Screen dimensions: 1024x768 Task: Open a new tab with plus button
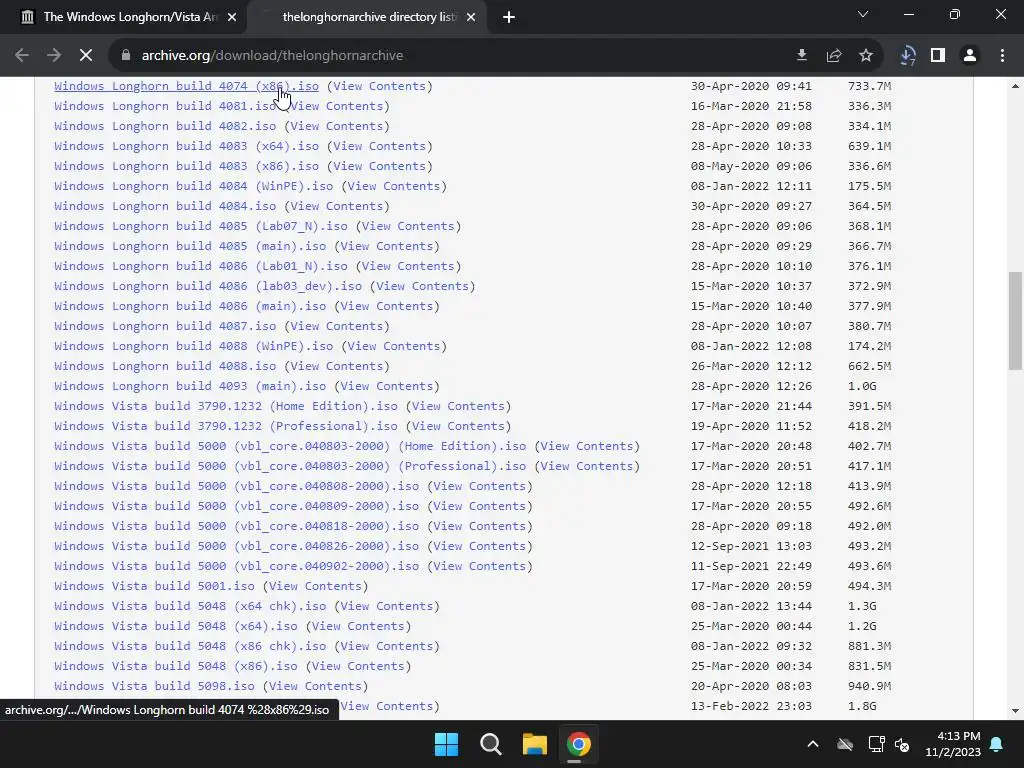coord(509,18)
